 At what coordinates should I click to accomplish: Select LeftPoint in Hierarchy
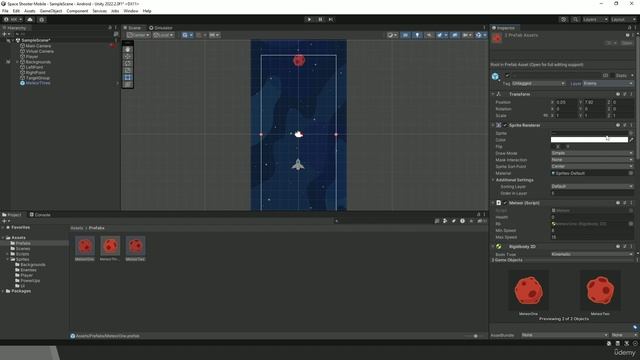(x=34, y=67)
